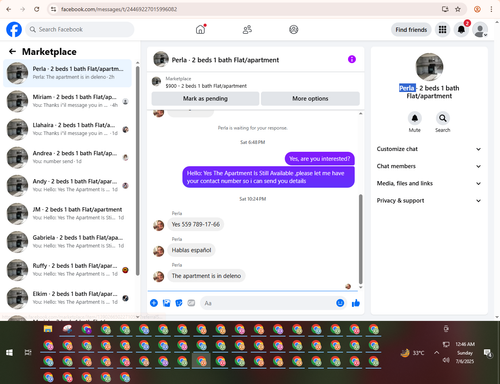Screen dimensions: 500x384
Task: Click the Aa message input field
Action: tap(268, 303)
